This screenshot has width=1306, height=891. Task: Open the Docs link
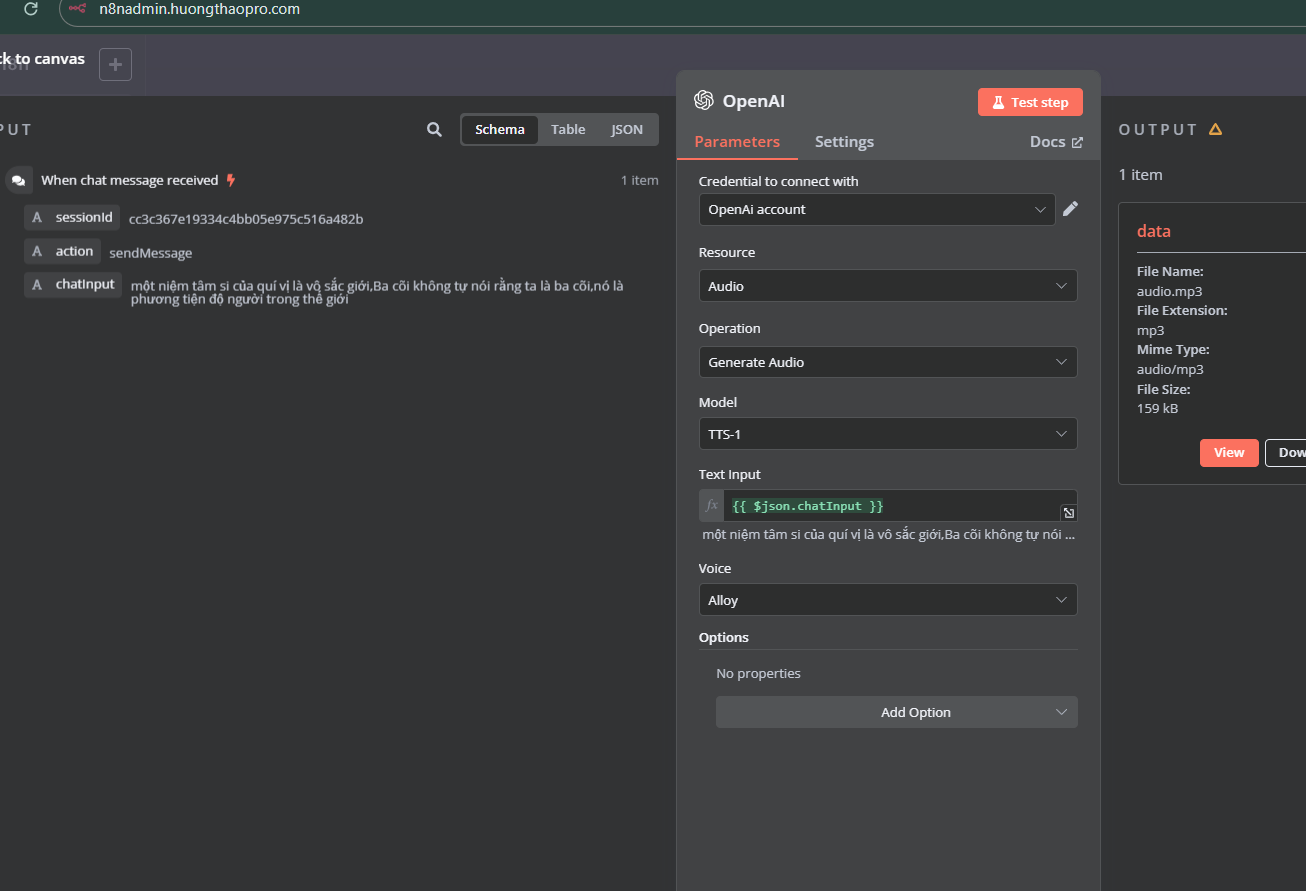point(1056,142)
